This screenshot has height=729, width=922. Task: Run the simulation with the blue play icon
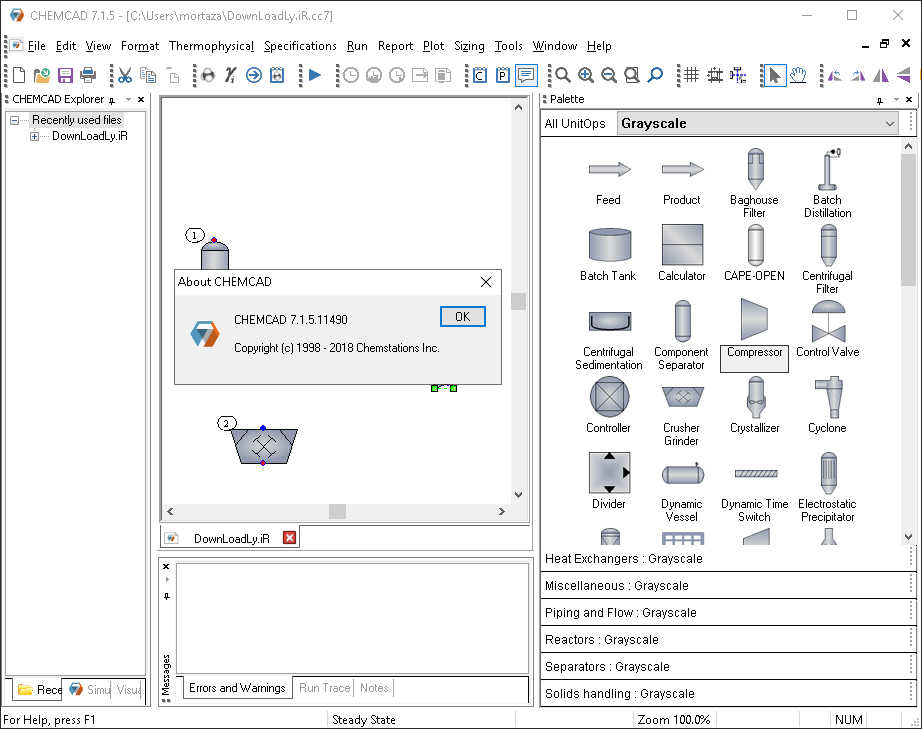point(313,75)
